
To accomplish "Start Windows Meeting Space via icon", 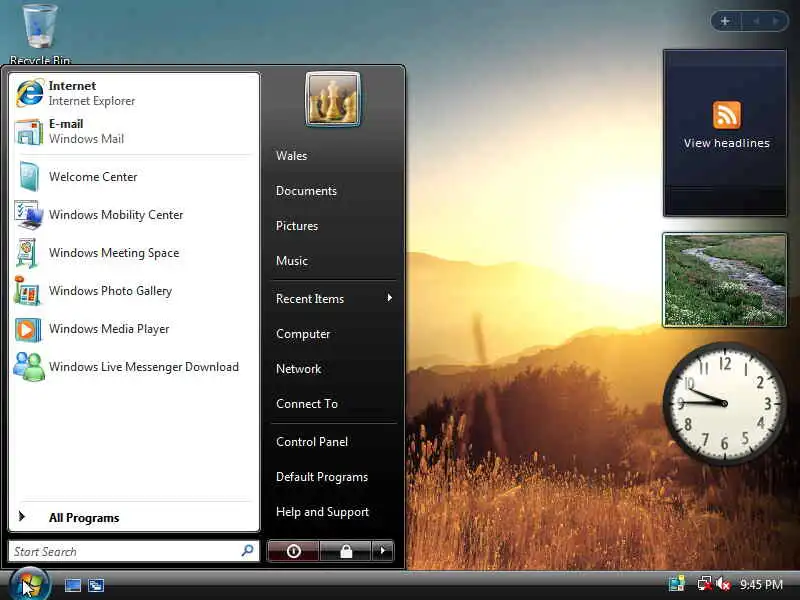I will pos(27,253).
